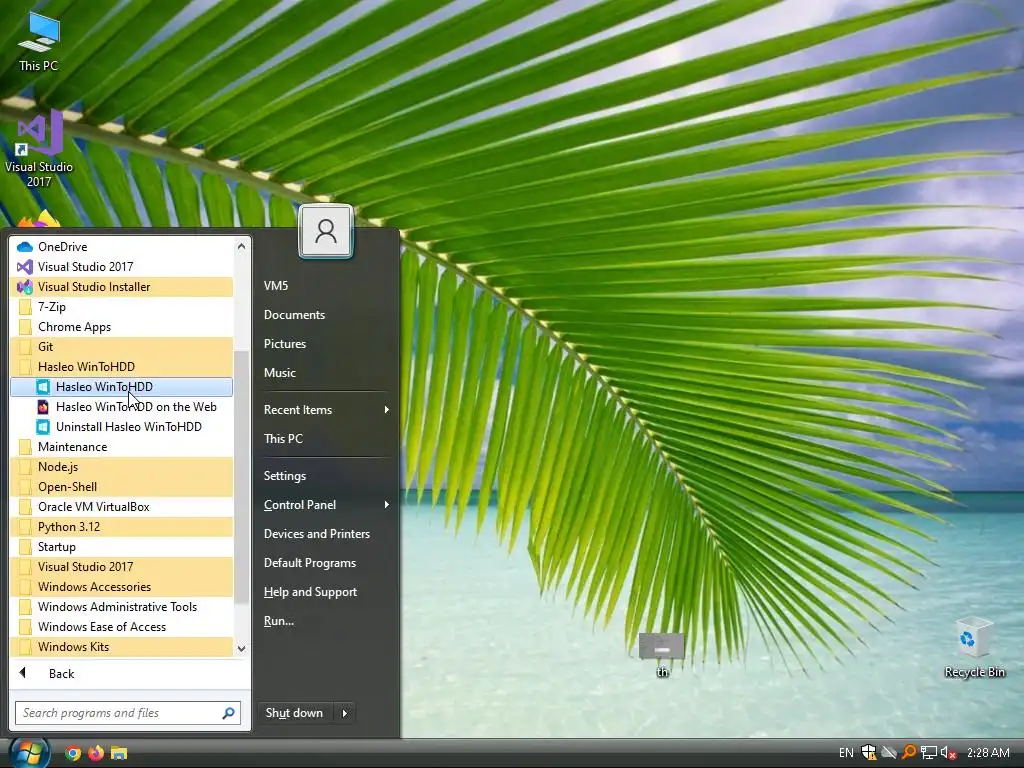Select Uninstall Hasleo WinToHDD
Viewport: 1024px width, 768px height.
[121, 426]
